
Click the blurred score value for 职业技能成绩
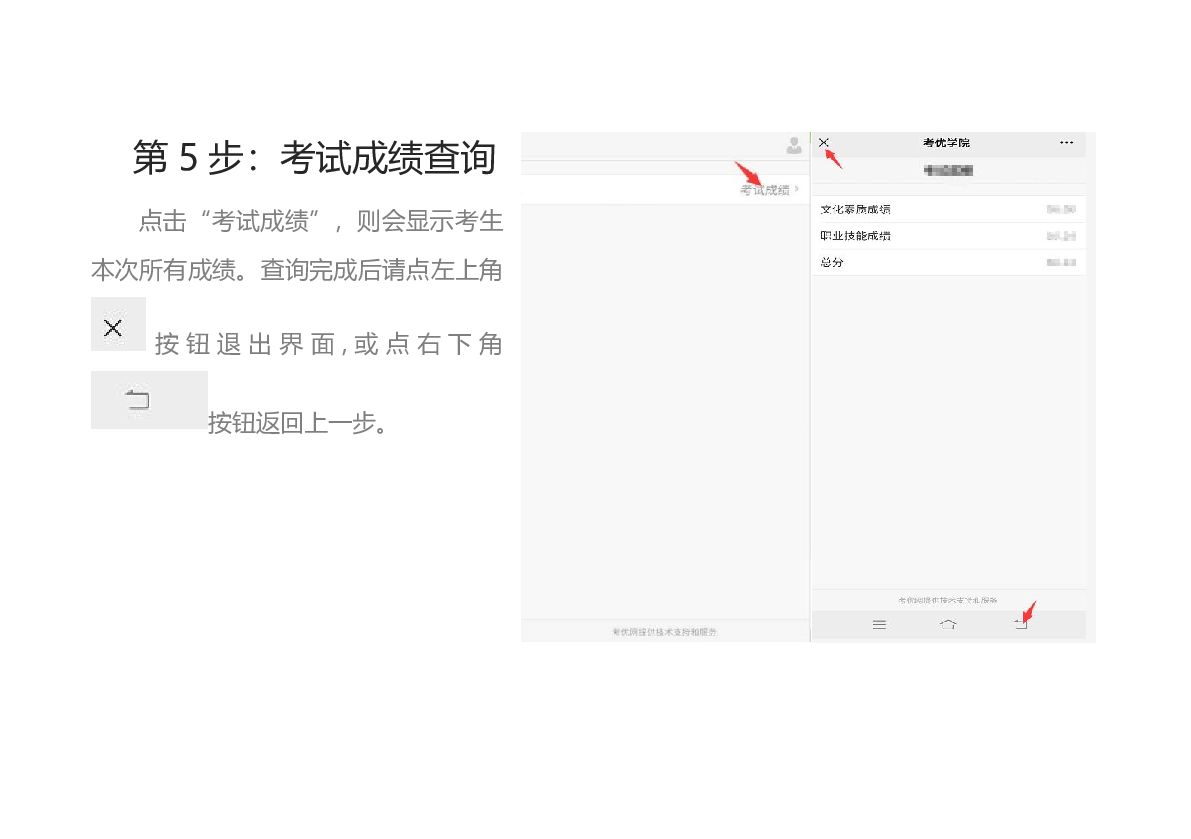click(x=1061, y=236)
